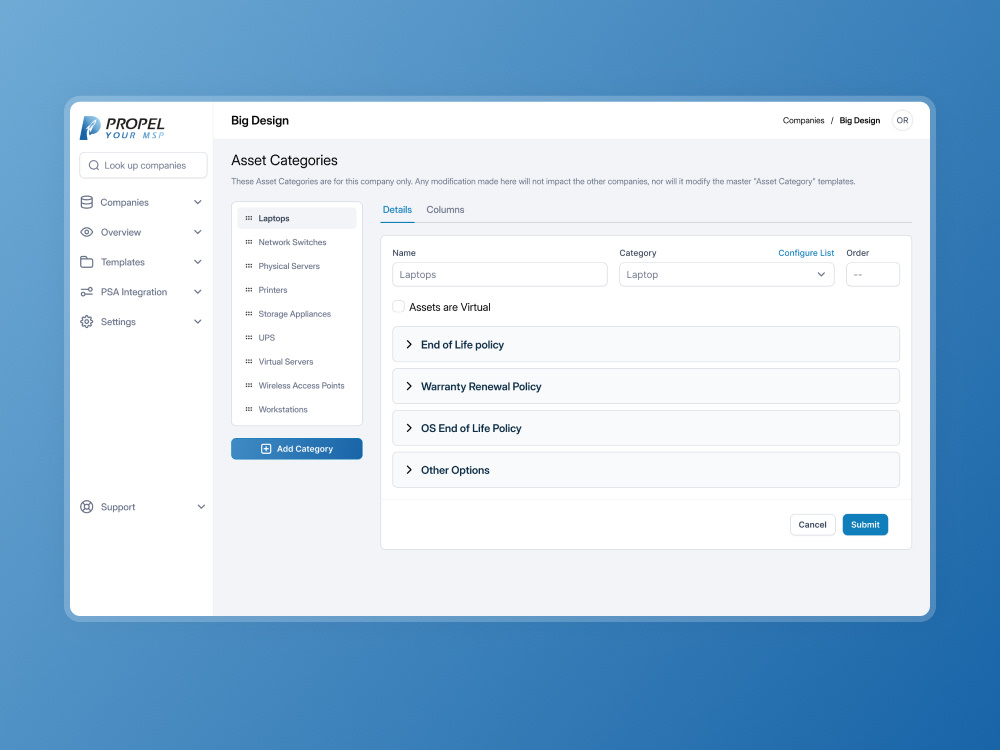The width and height of the screenshot is (1000, 750).
Task: Grab the drag handle beside Printers
Action: [249, 290]
